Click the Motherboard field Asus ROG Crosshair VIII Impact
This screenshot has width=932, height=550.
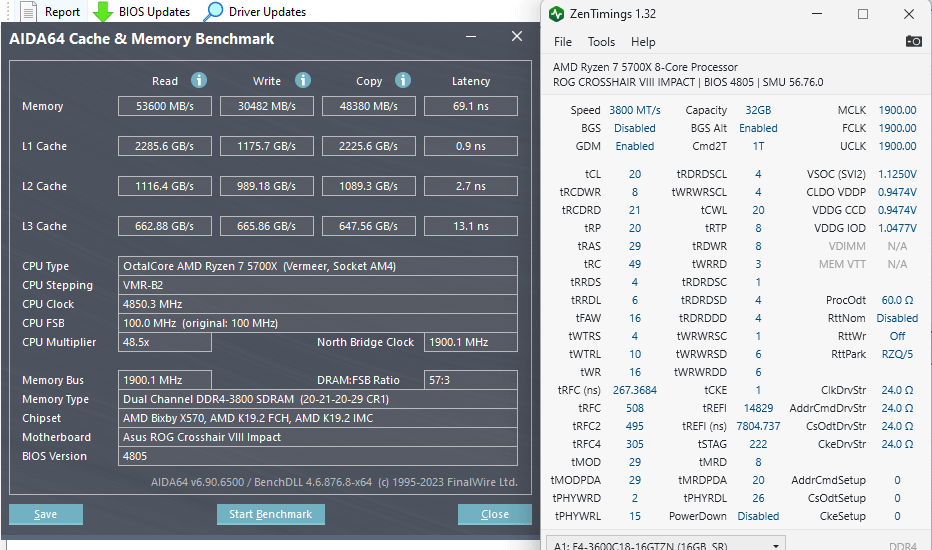317,437
